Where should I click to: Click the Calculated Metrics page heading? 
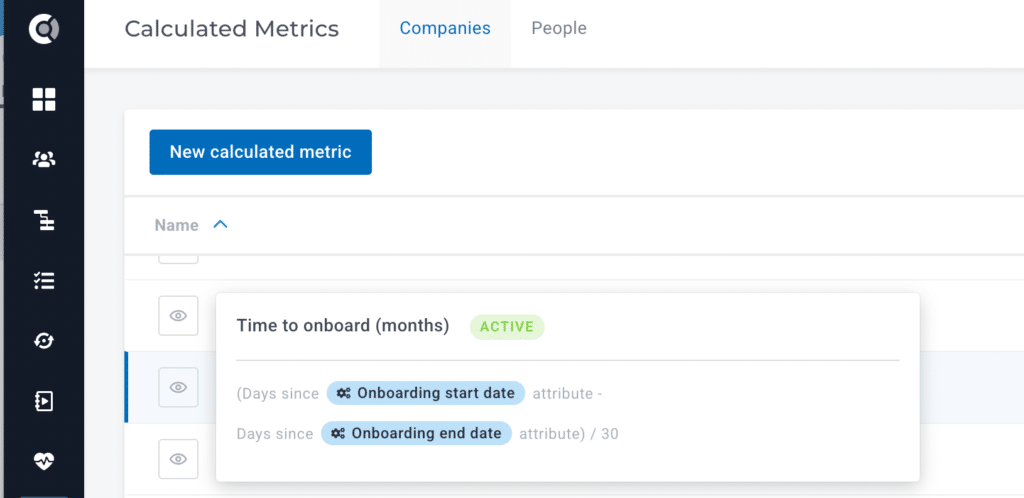pyautogui.click(x=232, y=29)
